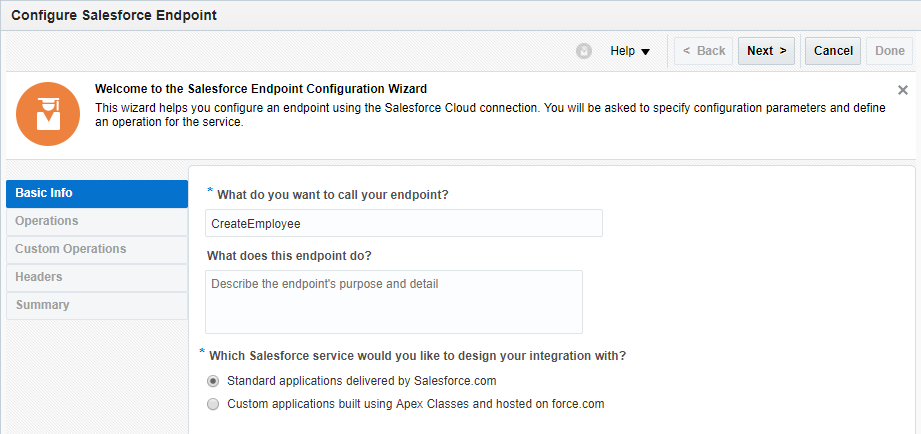Click 'What does this endpoint do?' label
The width and height of the screenshot is (921, 434).
pos(289,256)
